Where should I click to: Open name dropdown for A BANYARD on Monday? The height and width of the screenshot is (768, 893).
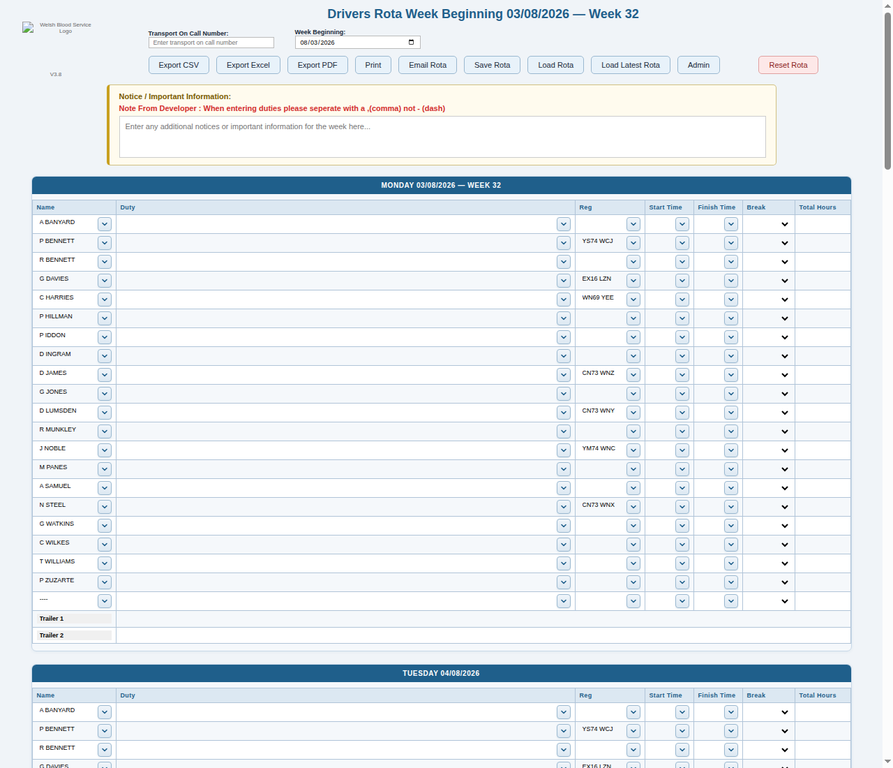point(104,224)
